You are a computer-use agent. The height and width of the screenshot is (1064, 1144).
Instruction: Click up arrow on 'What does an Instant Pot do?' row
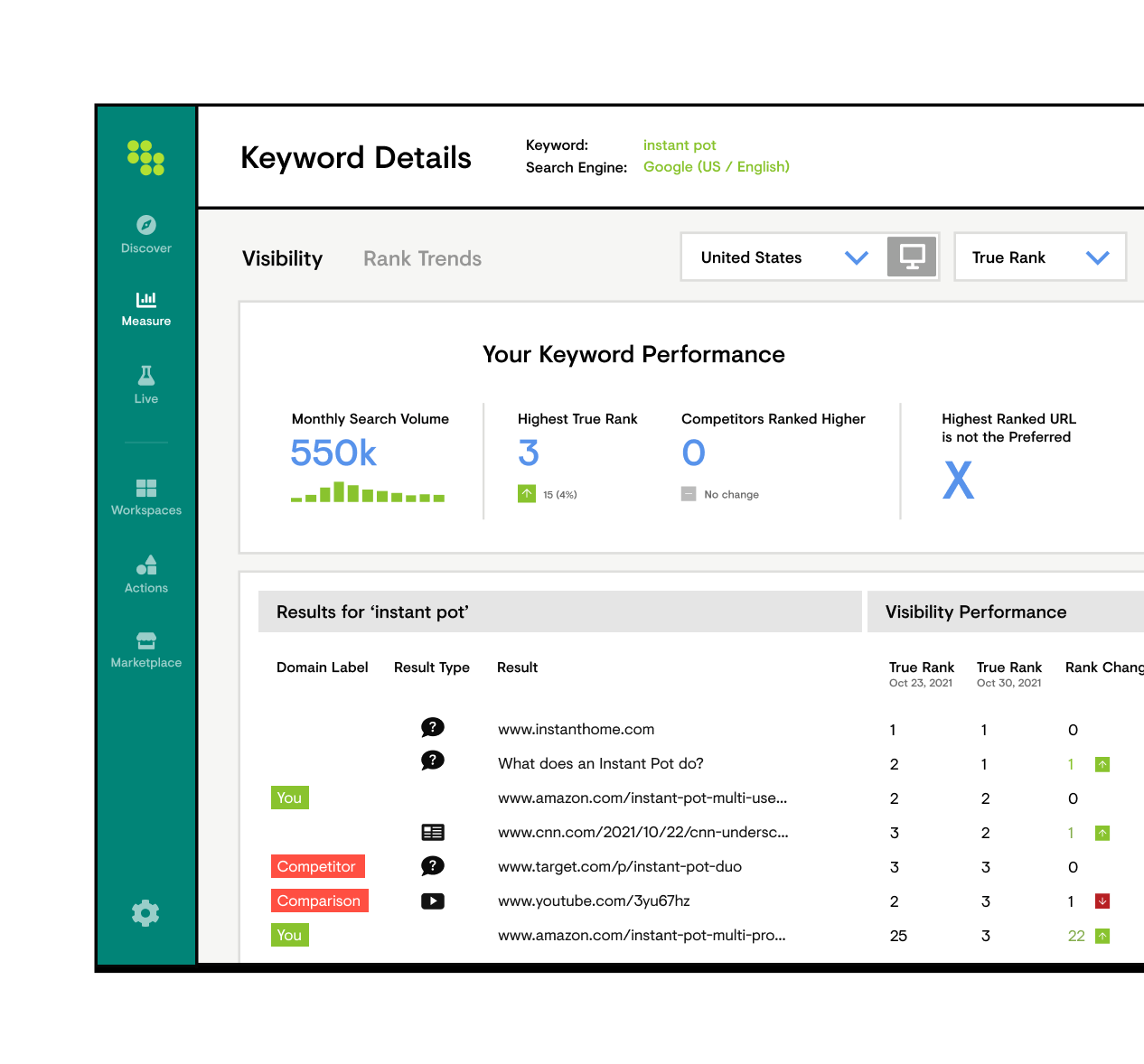(x=1102, y=764)
